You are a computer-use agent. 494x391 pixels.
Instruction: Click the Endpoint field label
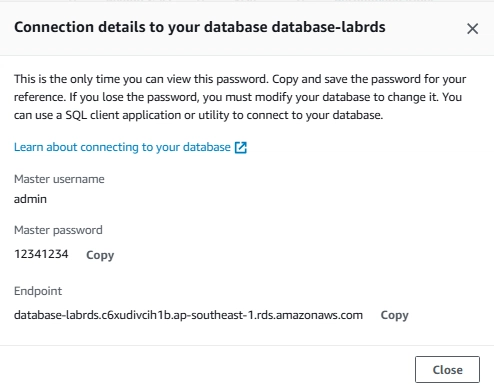[38, 291]
